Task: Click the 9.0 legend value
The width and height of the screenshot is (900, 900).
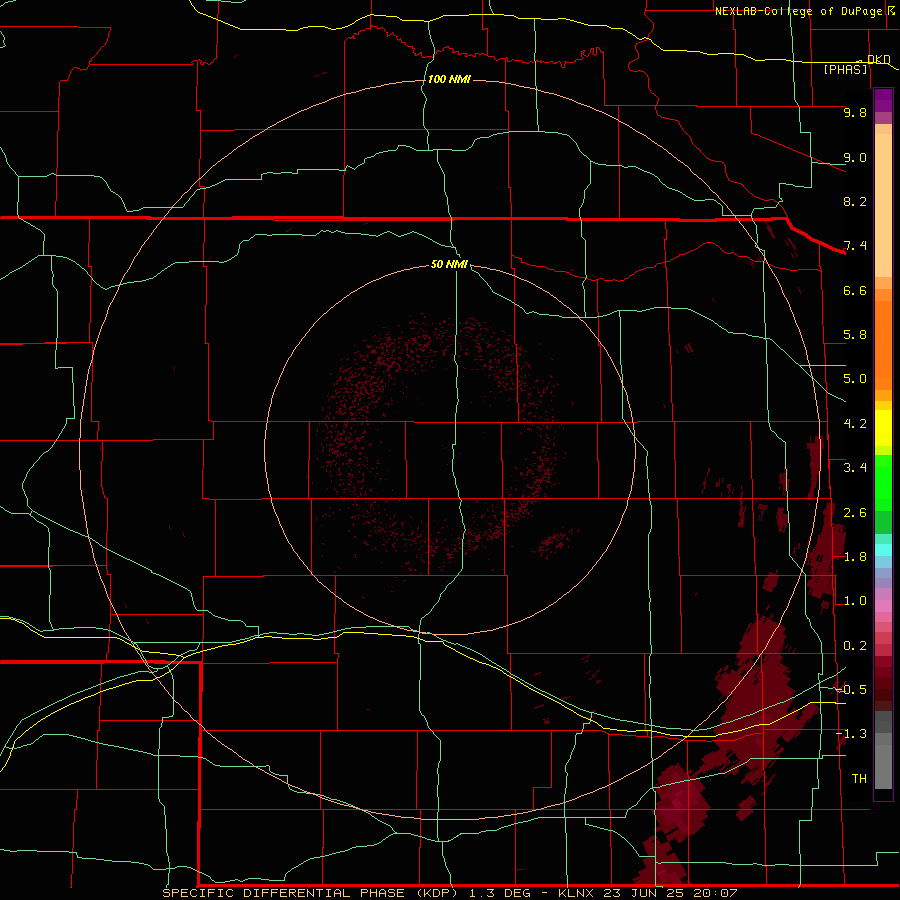Action: pyautogui.click(x=855, y=157)
